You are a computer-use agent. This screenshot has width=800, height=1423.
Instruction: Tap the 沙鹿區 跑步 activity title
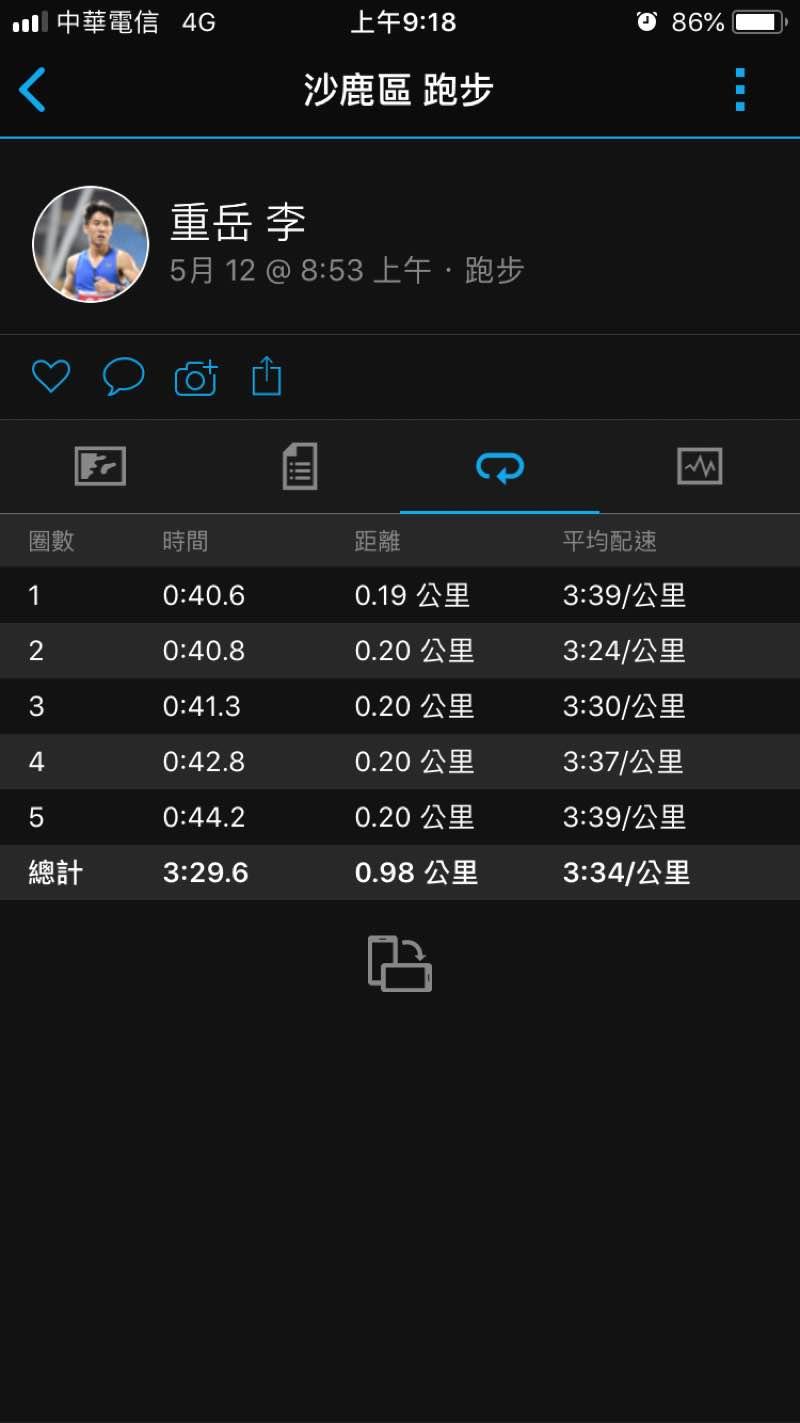point(399,90)
